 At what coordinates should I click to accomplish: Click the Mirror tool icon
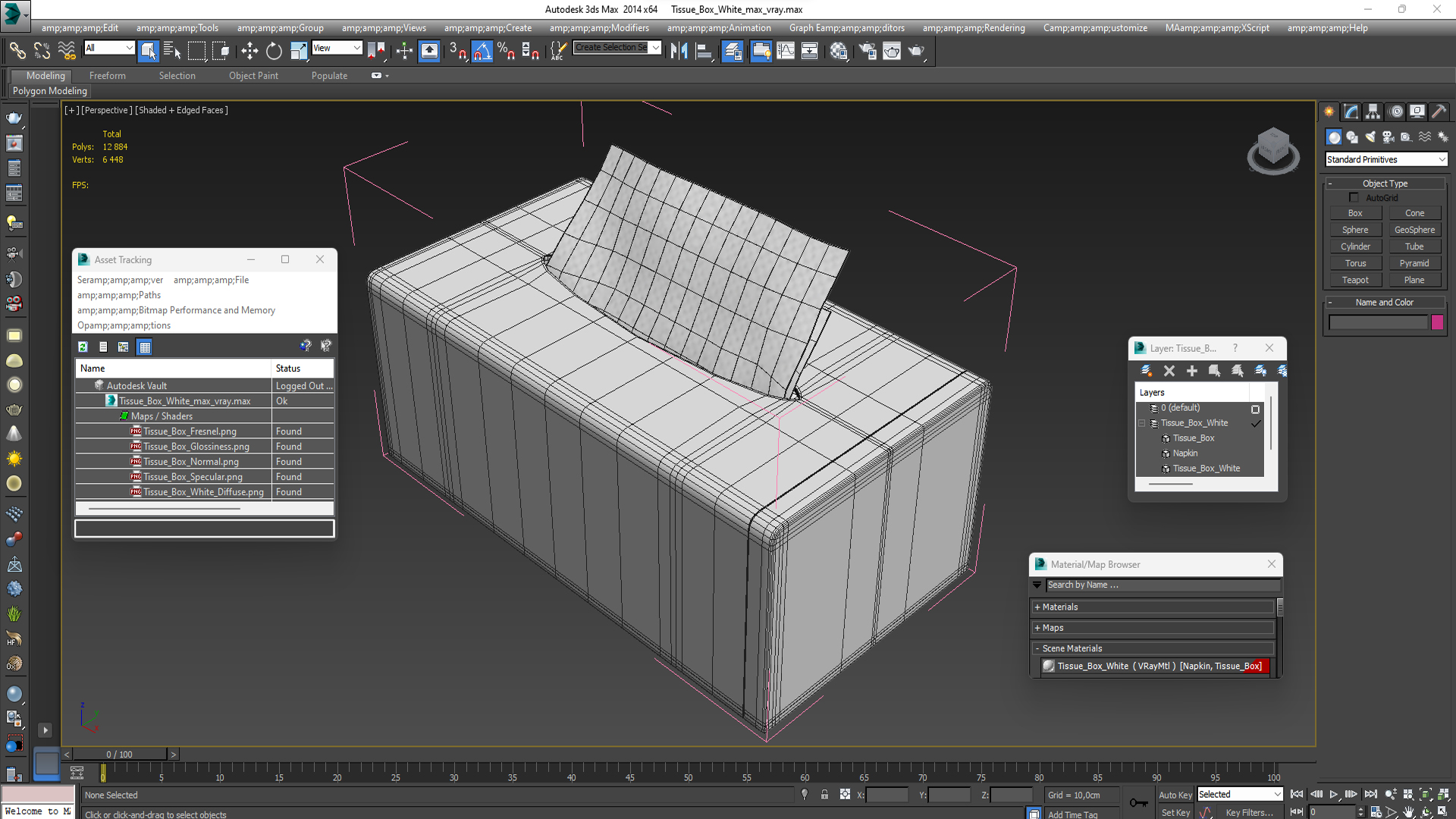tap(679, 51)
